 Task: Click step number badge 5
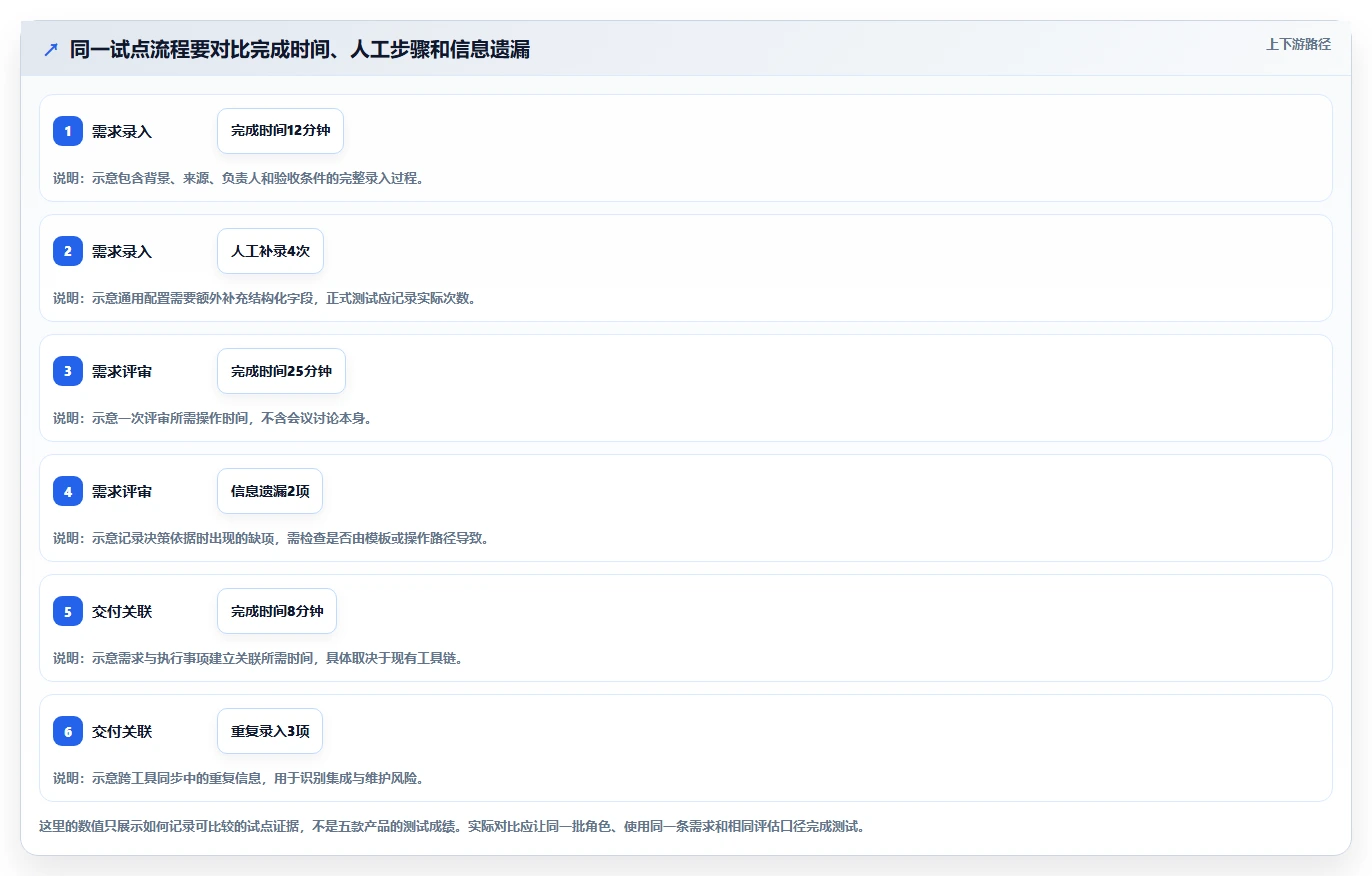pos(68,611)
